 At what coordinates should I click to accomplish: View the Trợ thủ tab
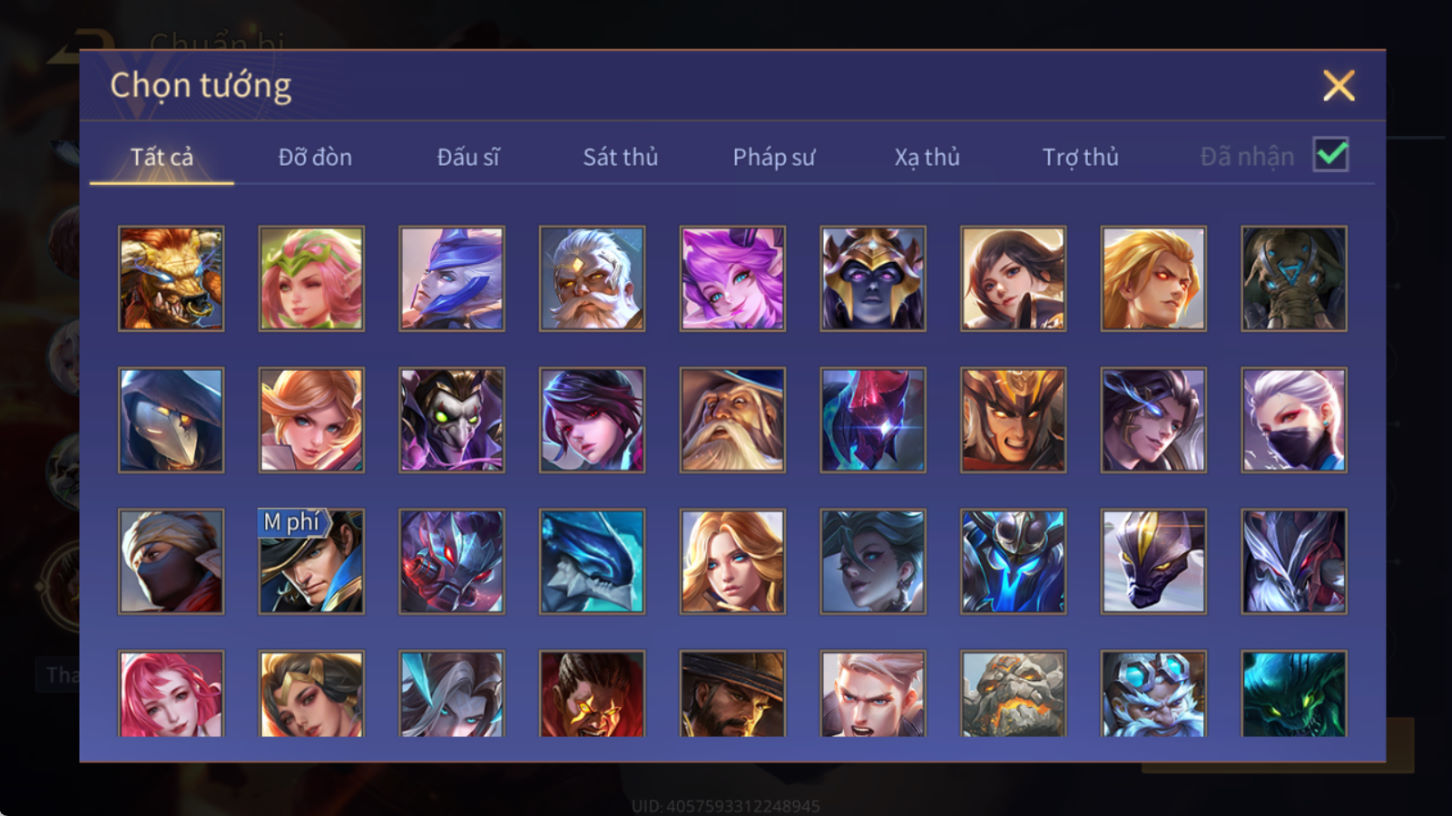pos(1080,157)
